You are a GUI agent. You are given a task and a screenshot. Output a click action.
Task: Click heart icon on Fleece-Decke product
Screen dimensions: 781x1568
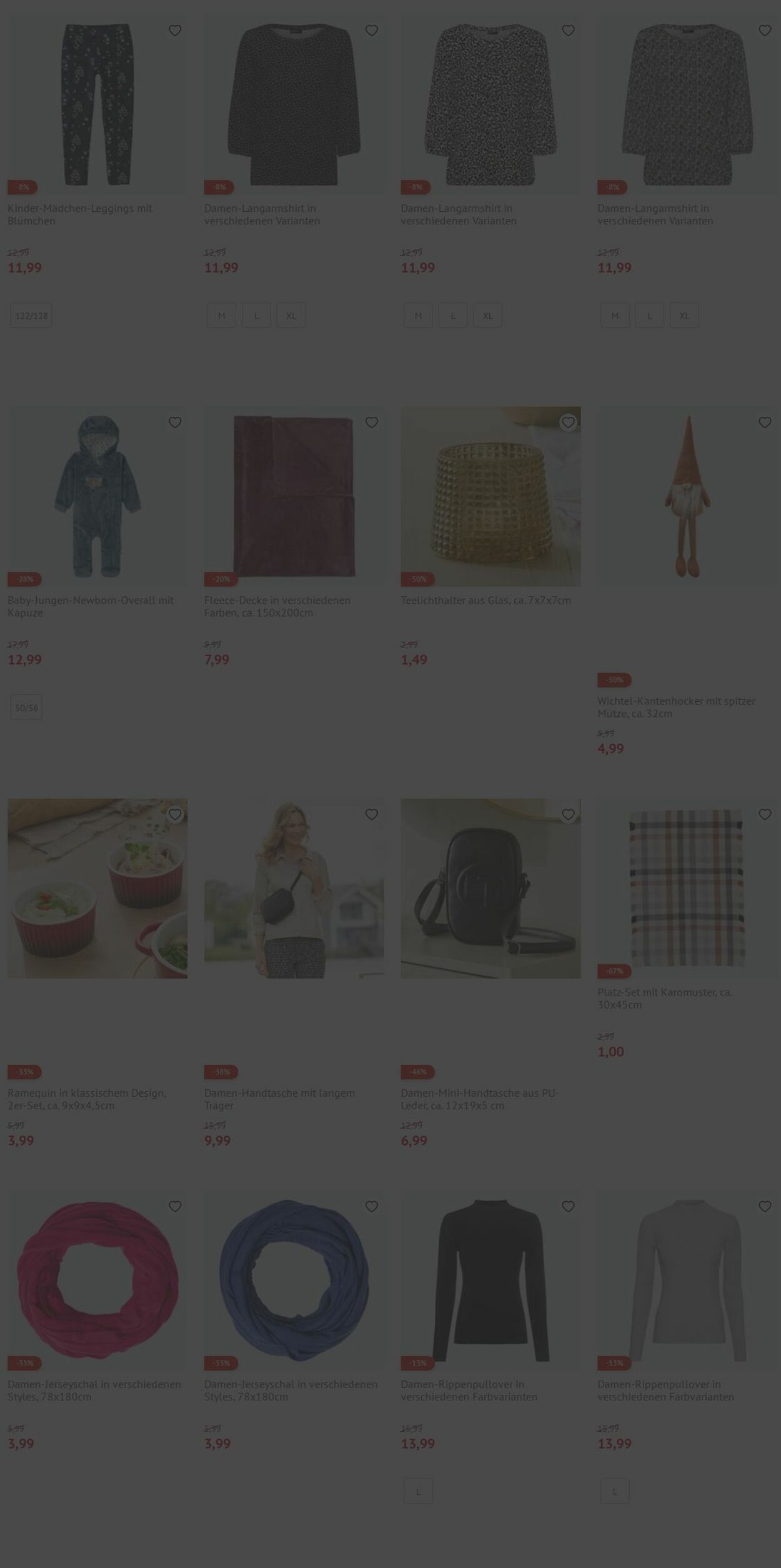(x=372, y=422)
